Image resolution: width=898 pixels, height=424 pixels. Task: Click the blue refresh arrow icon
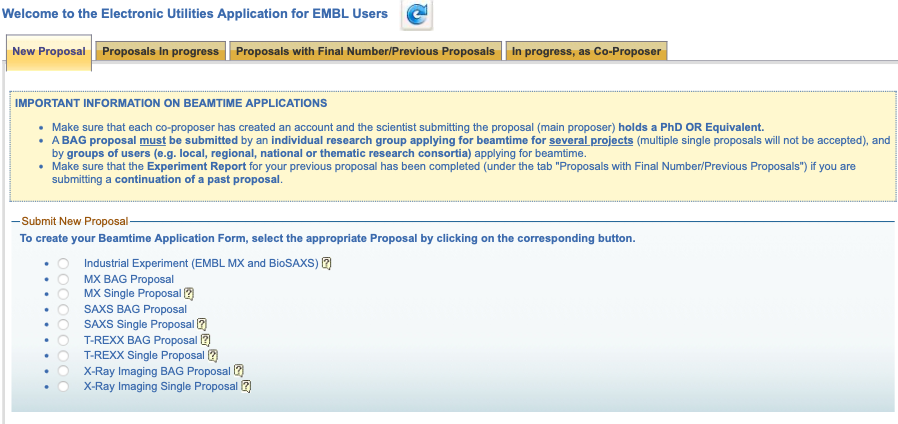point(416,15)
